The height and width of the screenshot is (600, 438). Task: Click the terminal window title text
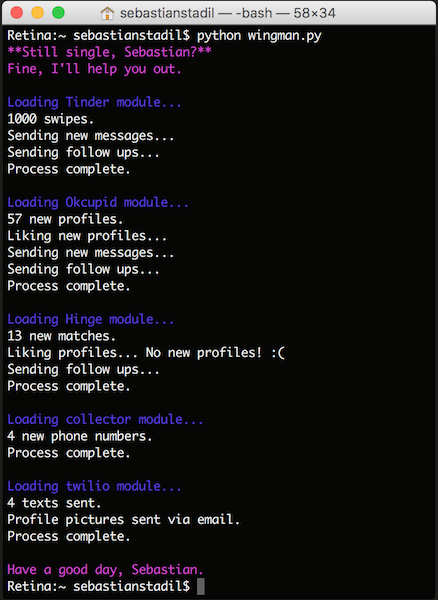pos(228,13)
